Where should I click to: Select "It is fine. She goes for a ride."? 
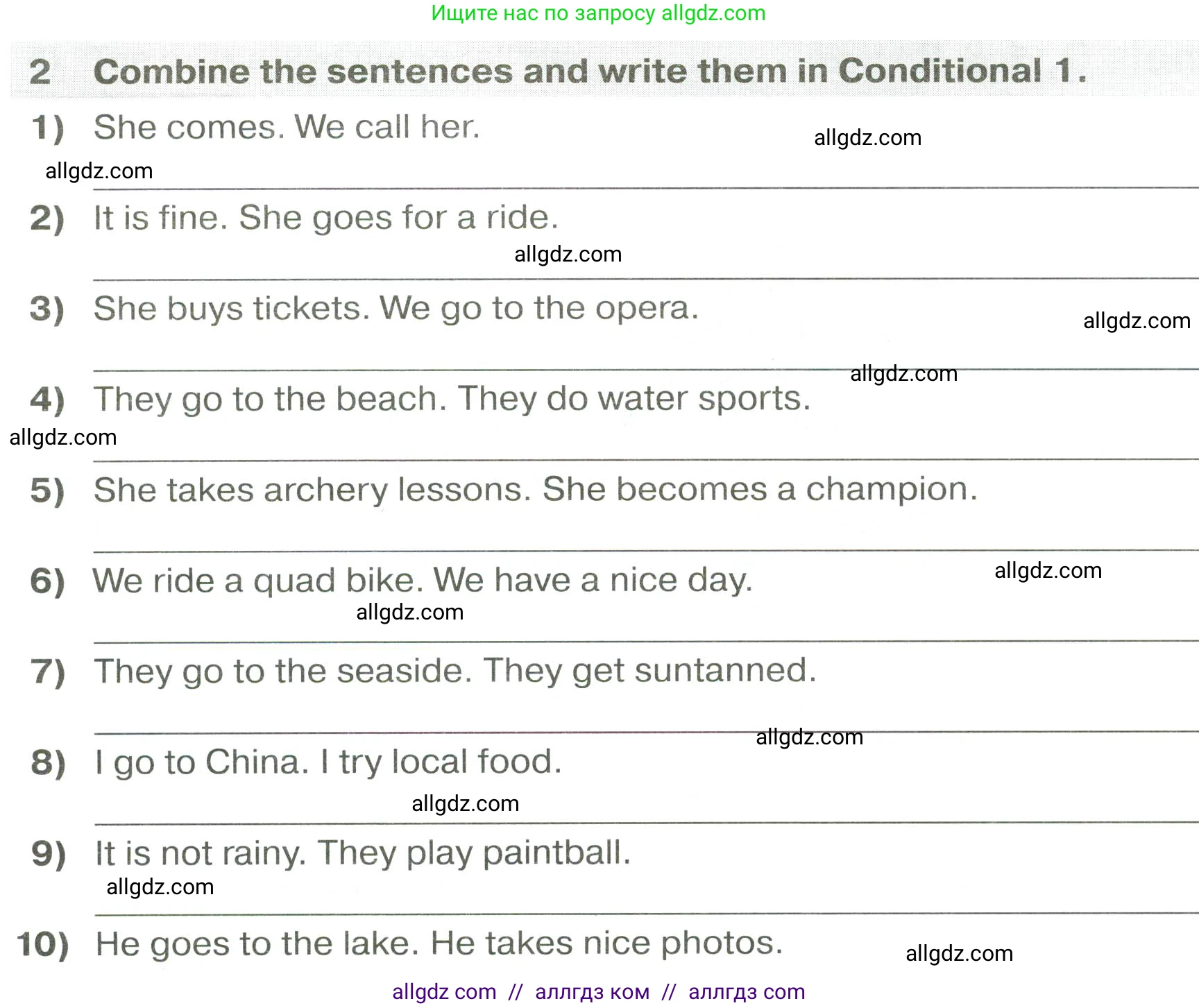click(x=326, y=218)
